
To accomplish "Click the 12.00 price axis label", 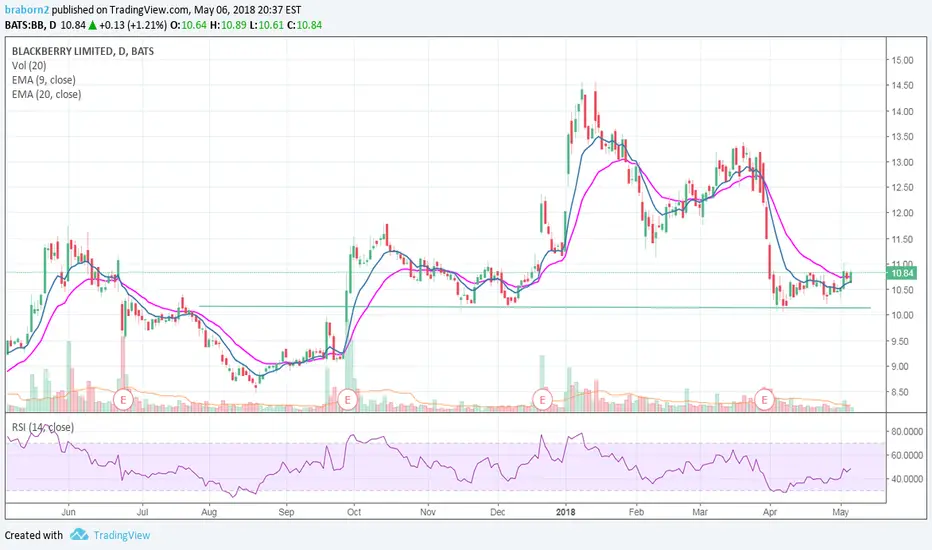I will tap(902, 213).
